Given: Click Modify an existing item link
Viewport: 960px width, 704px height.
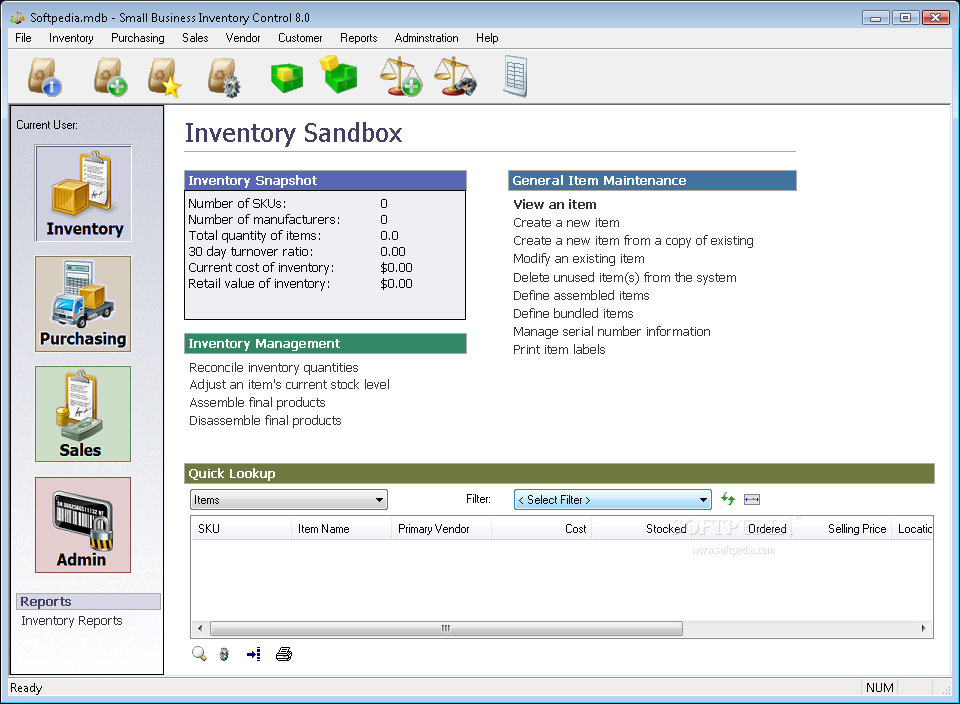Looking at the screenshot, I should pos(579,259).
